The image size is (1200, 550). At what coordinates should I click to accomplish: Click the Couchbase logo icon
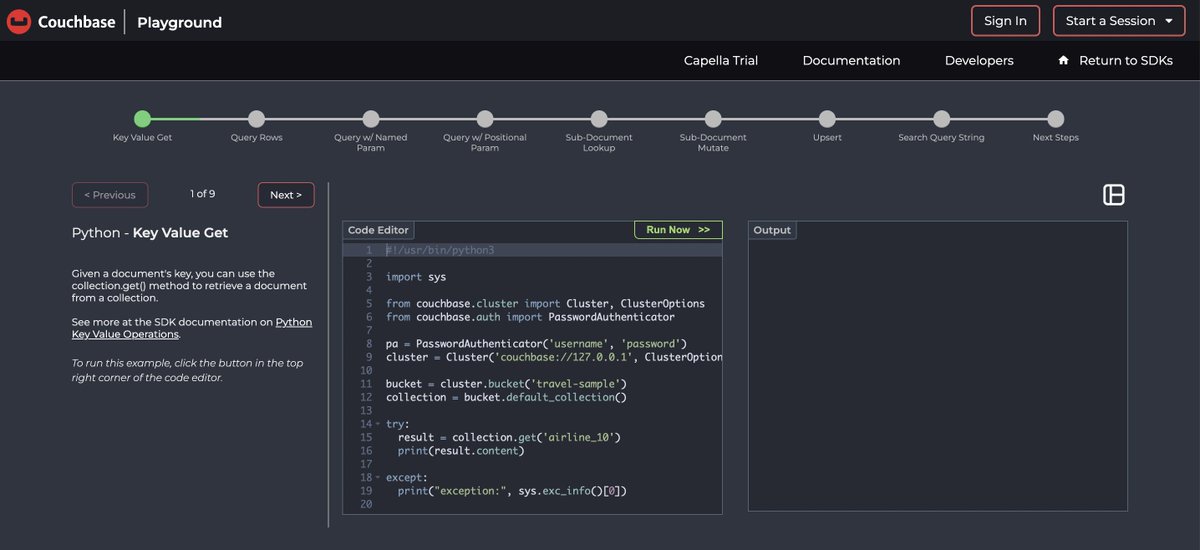19,21
